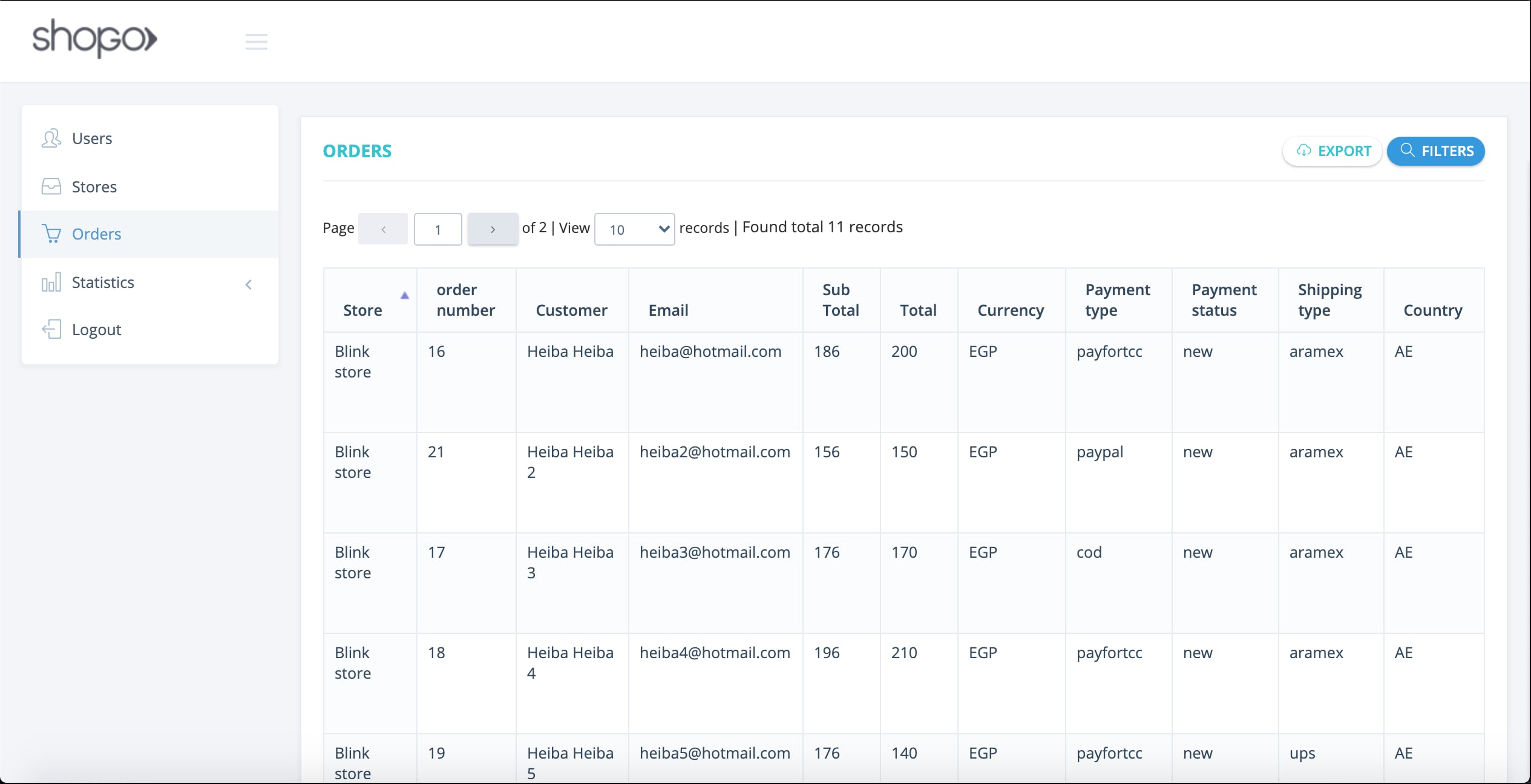Click paypal payment type for order 21

point(1100,452)
